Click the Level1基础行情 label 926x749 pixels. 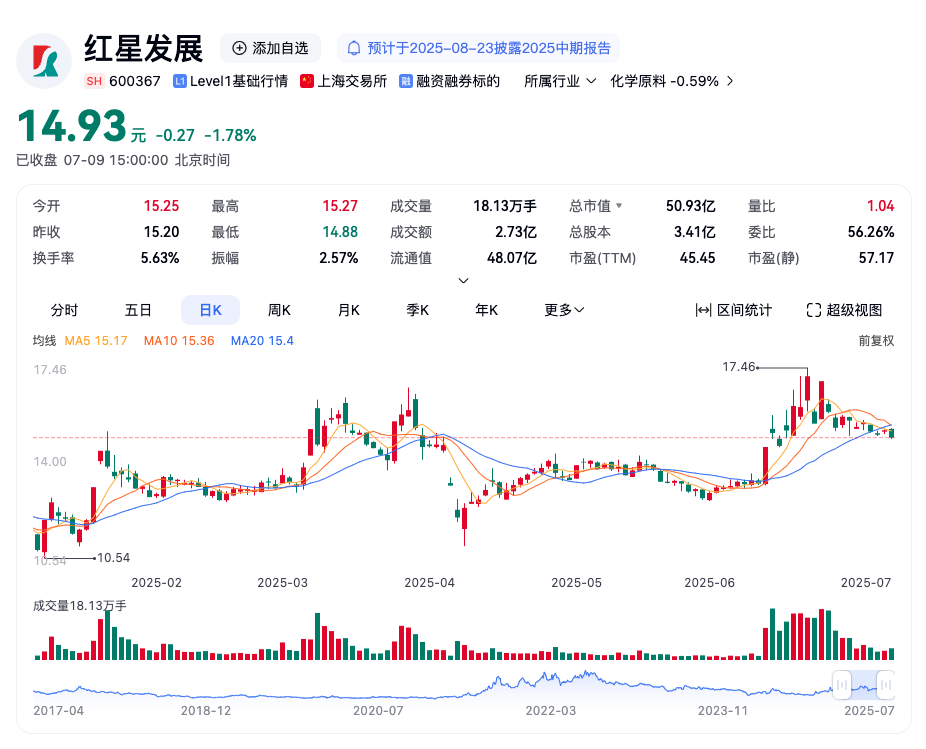[x=239, y=81]
